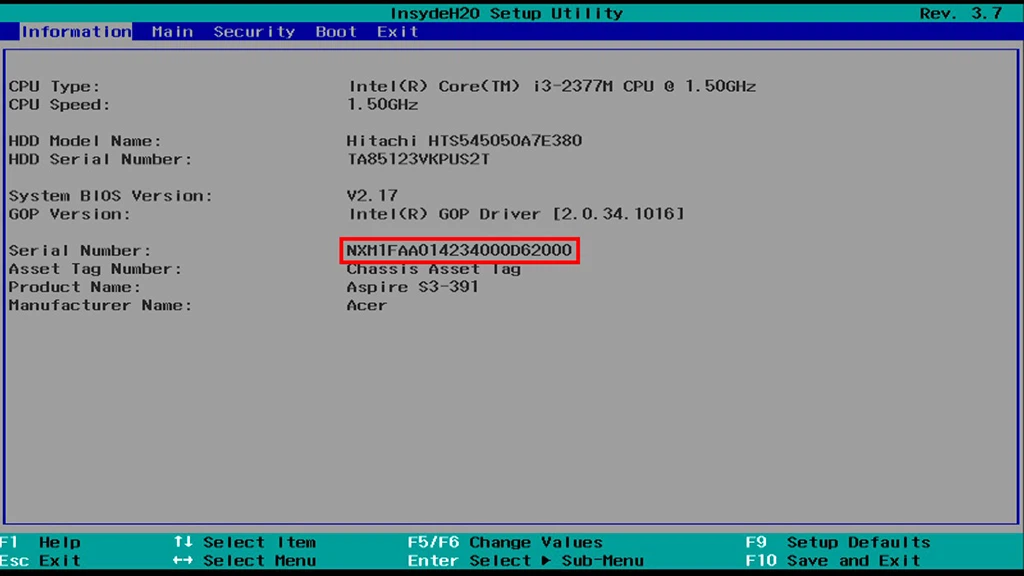This screenshot has width=1024, height=576.
Task: Click F5/F6 Change Values hint
Action: 505,542
